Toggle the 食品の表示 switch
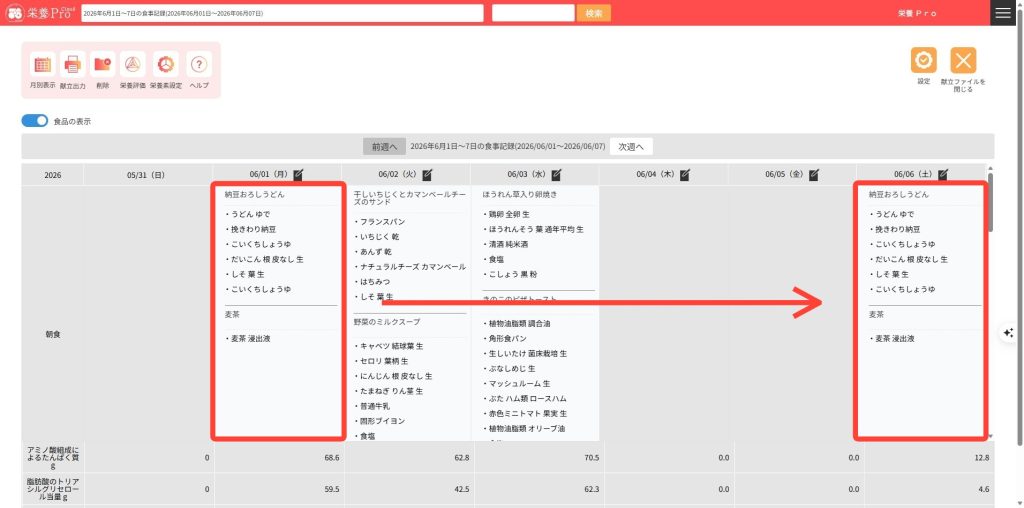 click(x=35, y=121)
